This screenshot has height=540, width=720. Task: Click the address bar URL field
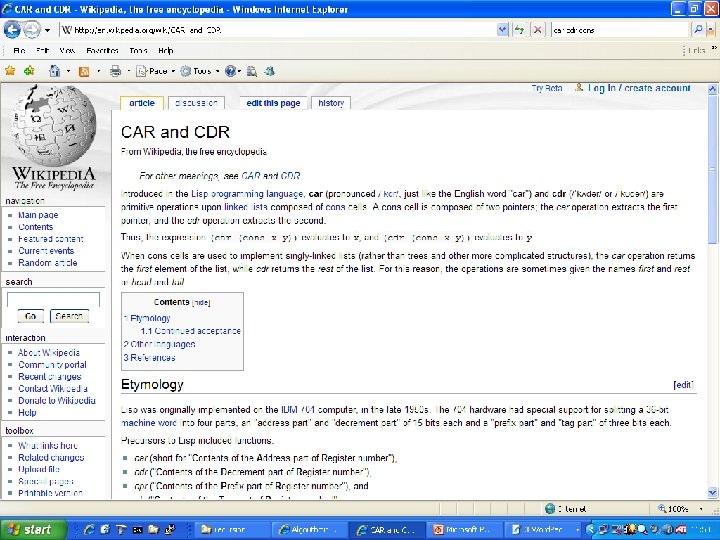click(x=278, y=30)
